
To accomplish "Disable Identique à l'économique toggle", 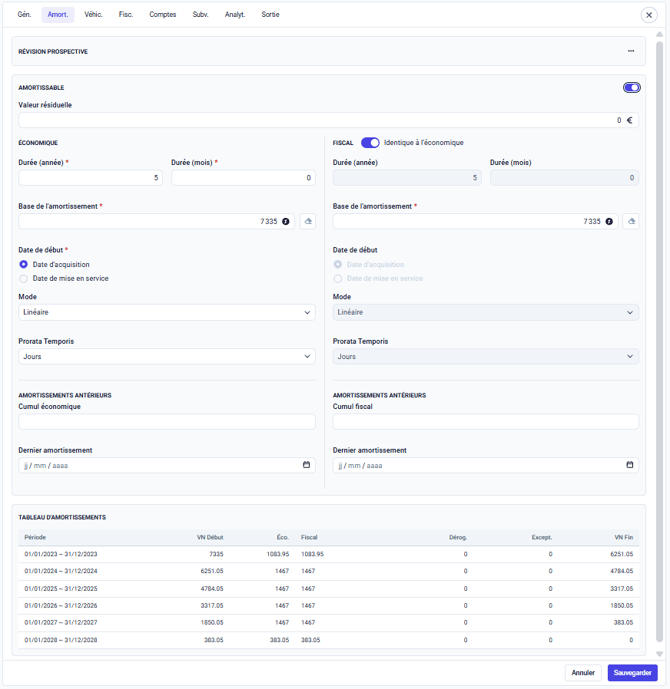I will coord(370,143).
